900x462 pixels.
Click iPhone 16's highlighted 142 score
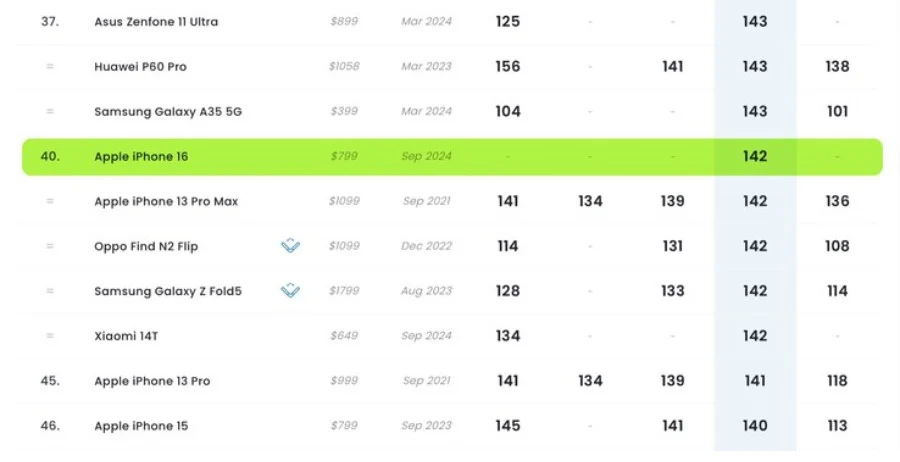tap(755, 156)
